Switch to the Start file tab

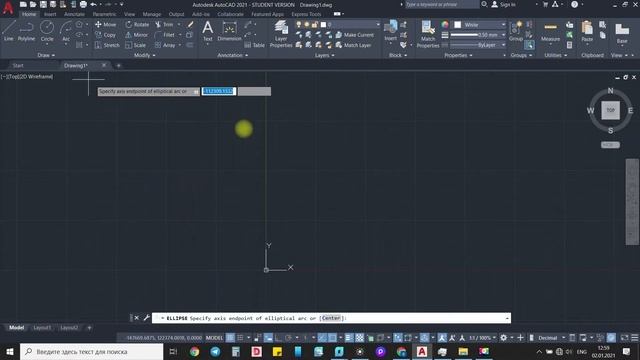point(18,65)
